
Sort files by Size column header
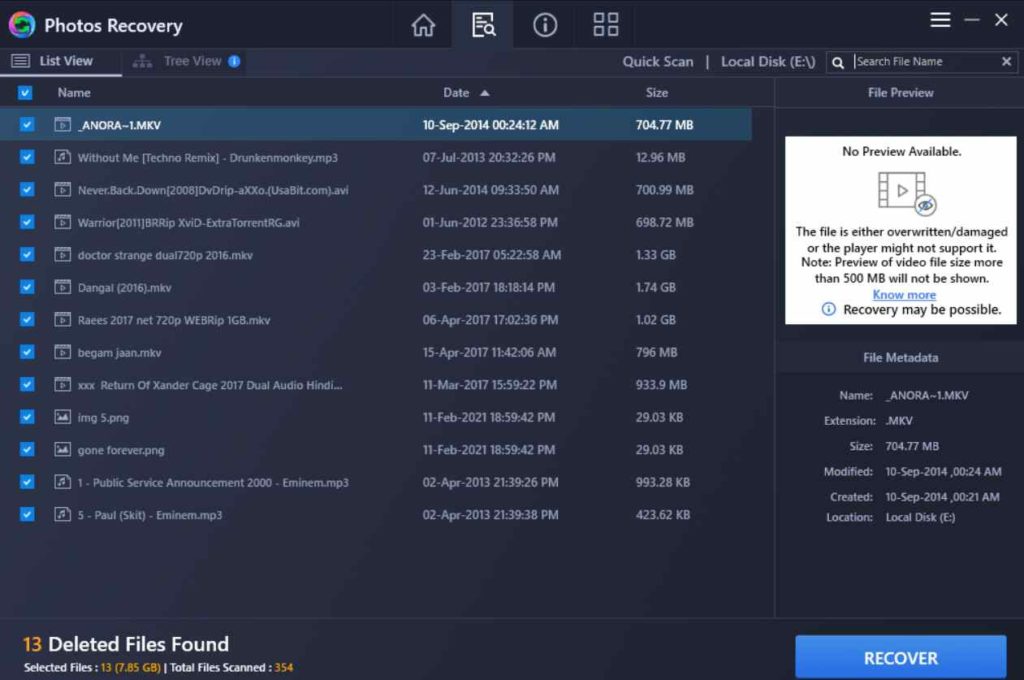click(656, 93)
